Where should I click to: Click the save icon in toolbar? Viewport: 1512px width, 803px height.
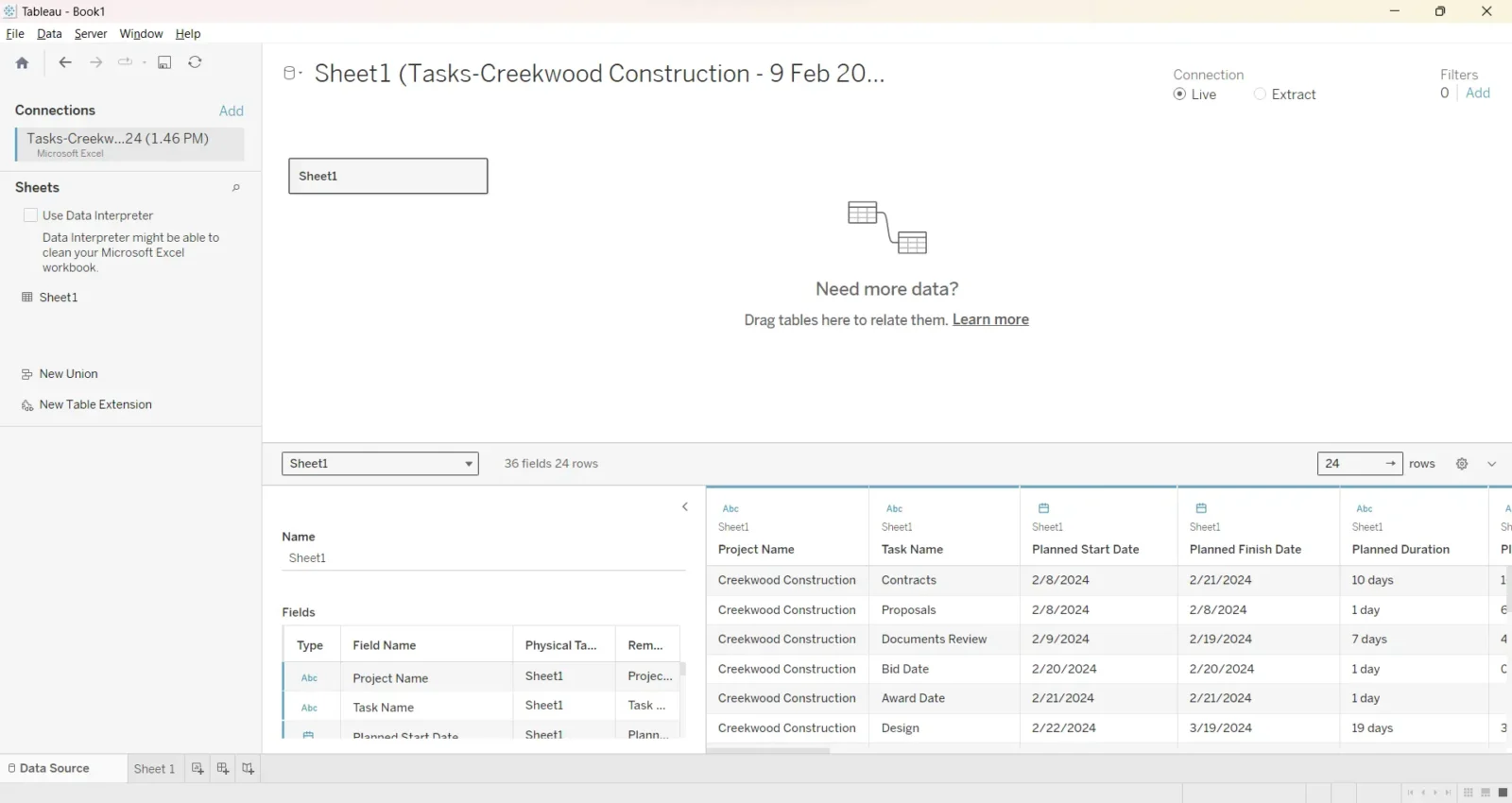(x=164, y=62)
